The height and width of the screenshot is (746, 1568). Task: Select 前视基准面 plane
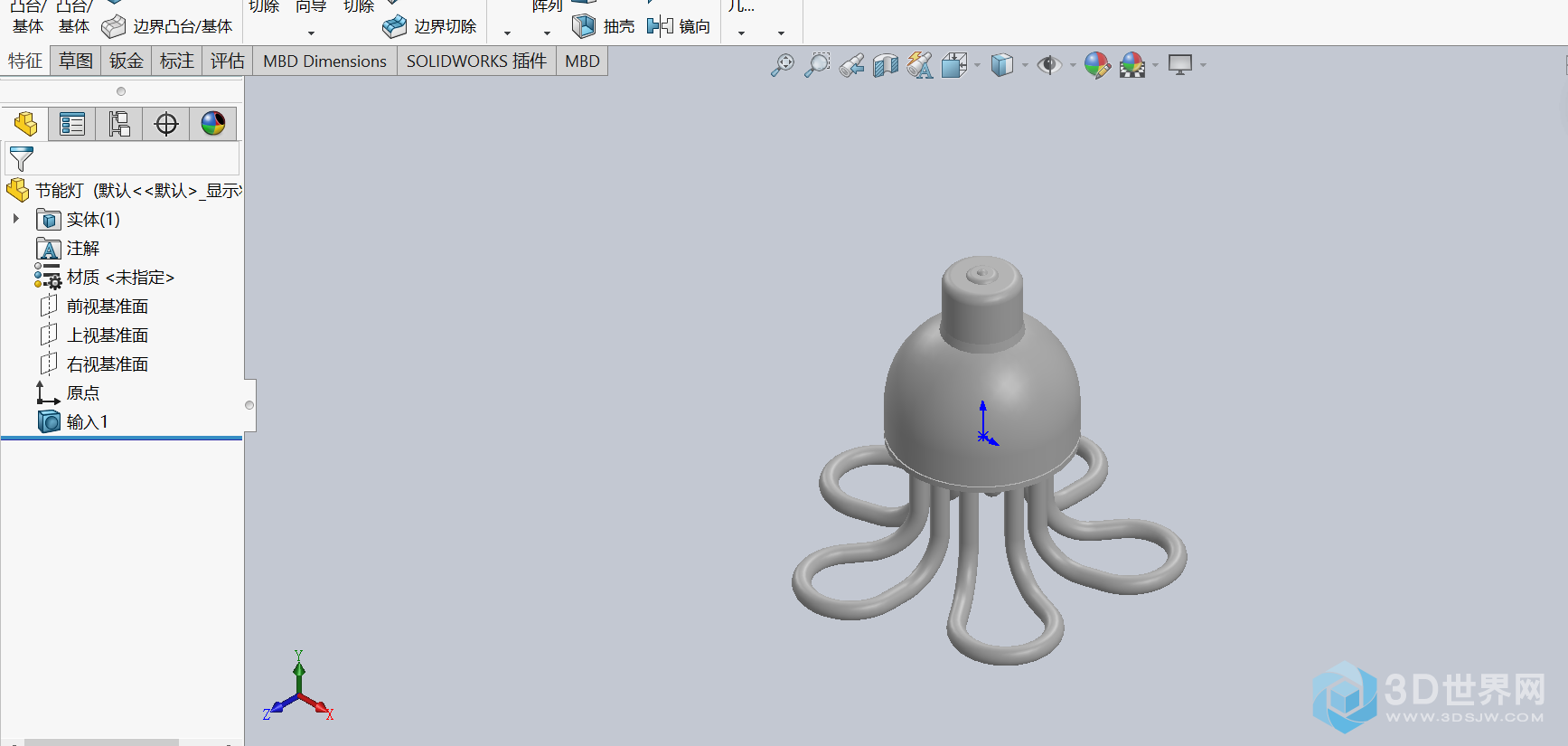tap(94, 307)
